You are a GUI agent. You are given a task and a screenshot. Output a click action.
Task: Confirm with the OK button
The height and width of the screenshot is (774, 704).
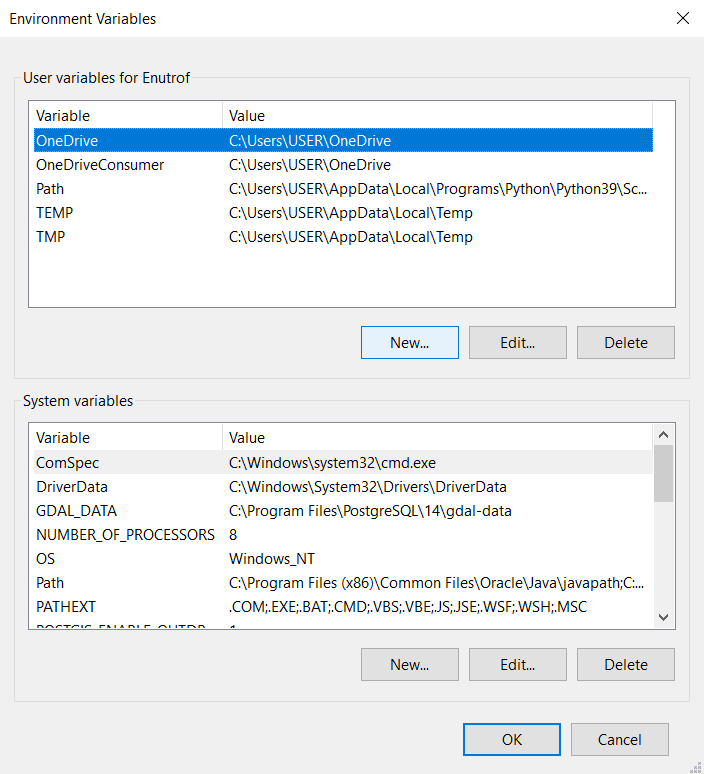pos(512,739)
